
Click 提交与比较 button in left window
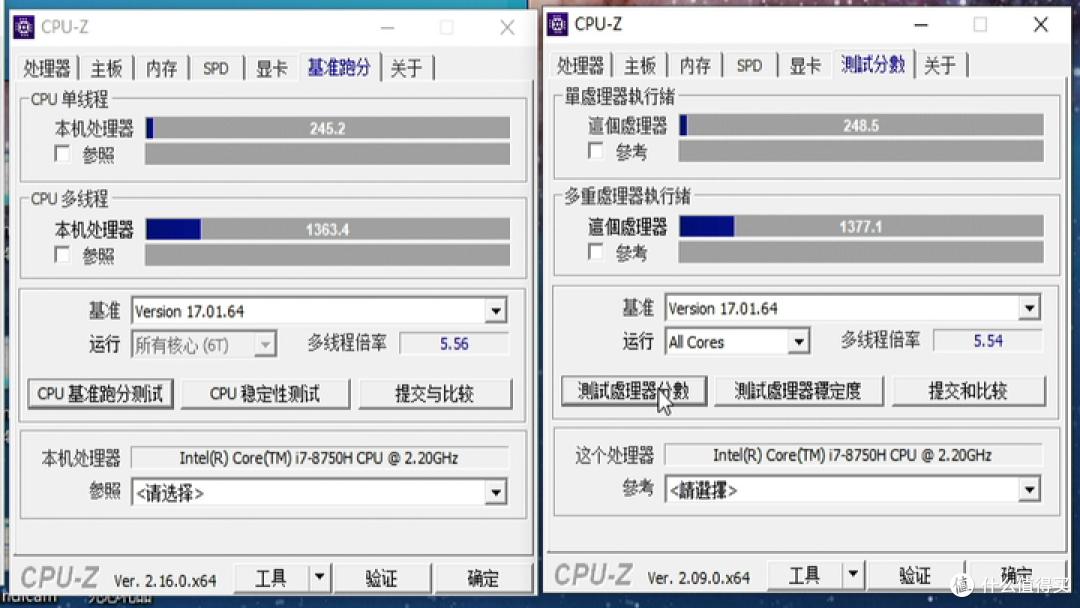point(435,394)
